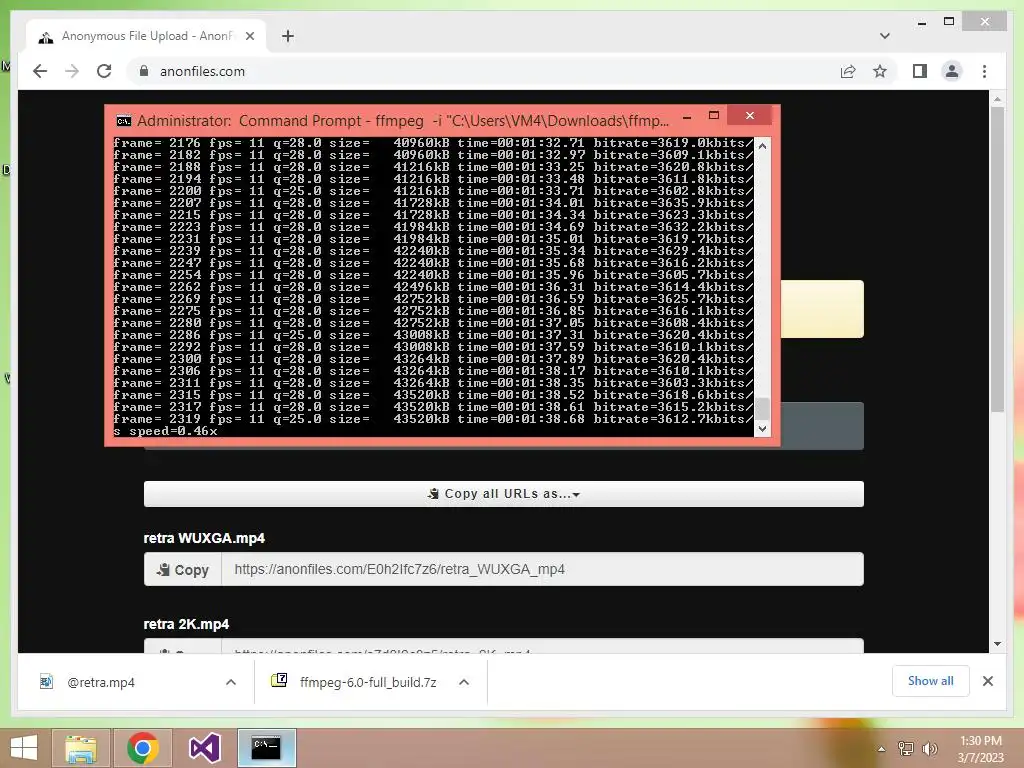The height and width of the screenshot is (768, 1024).
Task: Open the @retra.mp4 download item
Action: 101,682
